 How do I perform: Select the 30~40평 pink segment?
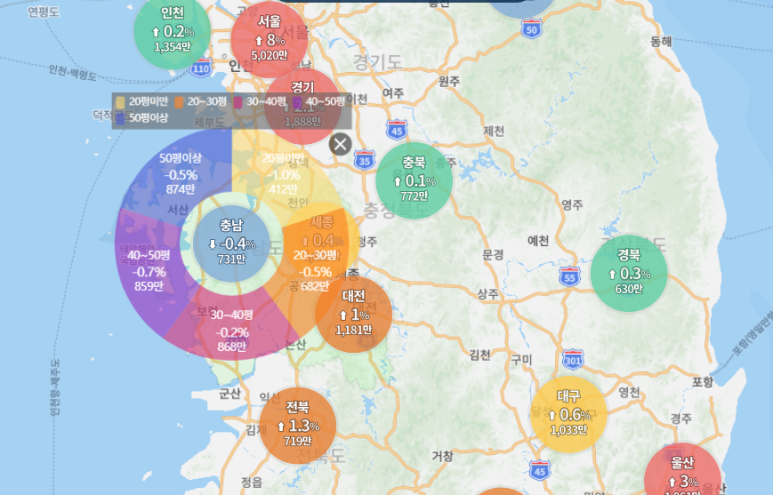[x=230, y=331]
